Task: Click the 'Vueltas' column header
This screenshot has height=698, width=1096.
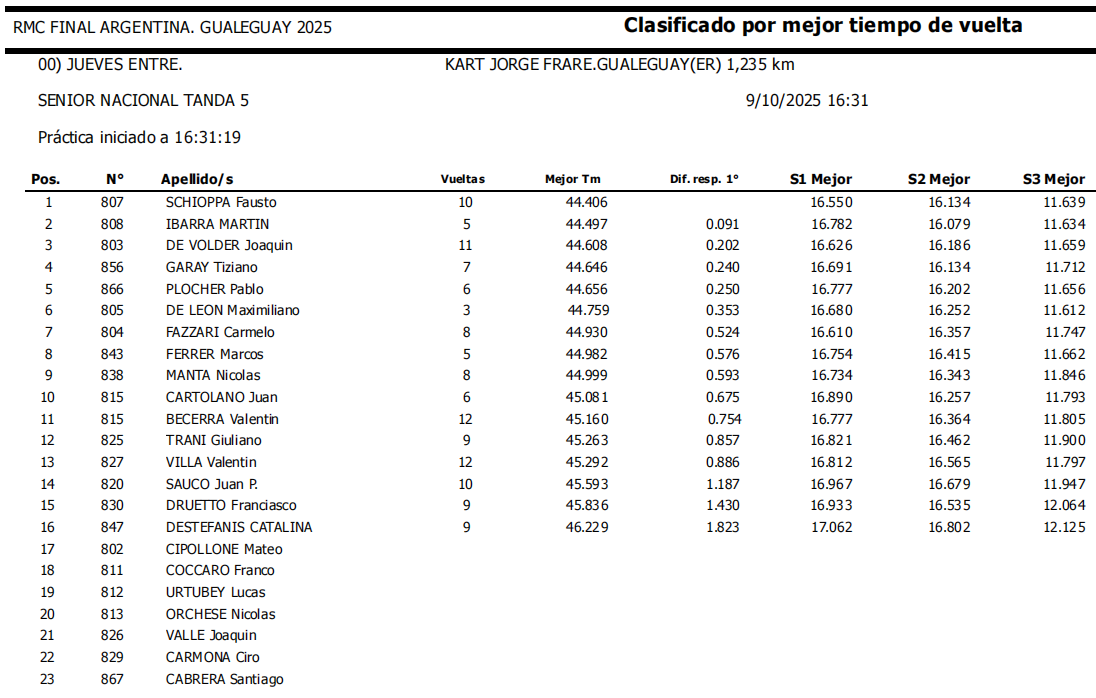Action: pos(462,180)
